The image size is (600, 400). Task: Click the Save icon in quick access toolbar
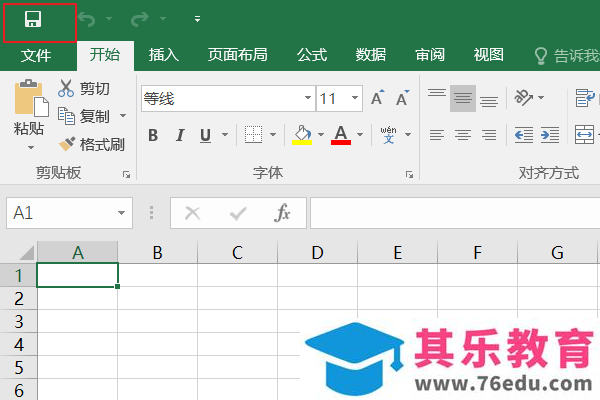pyautogui.click(x=33, y=19)
